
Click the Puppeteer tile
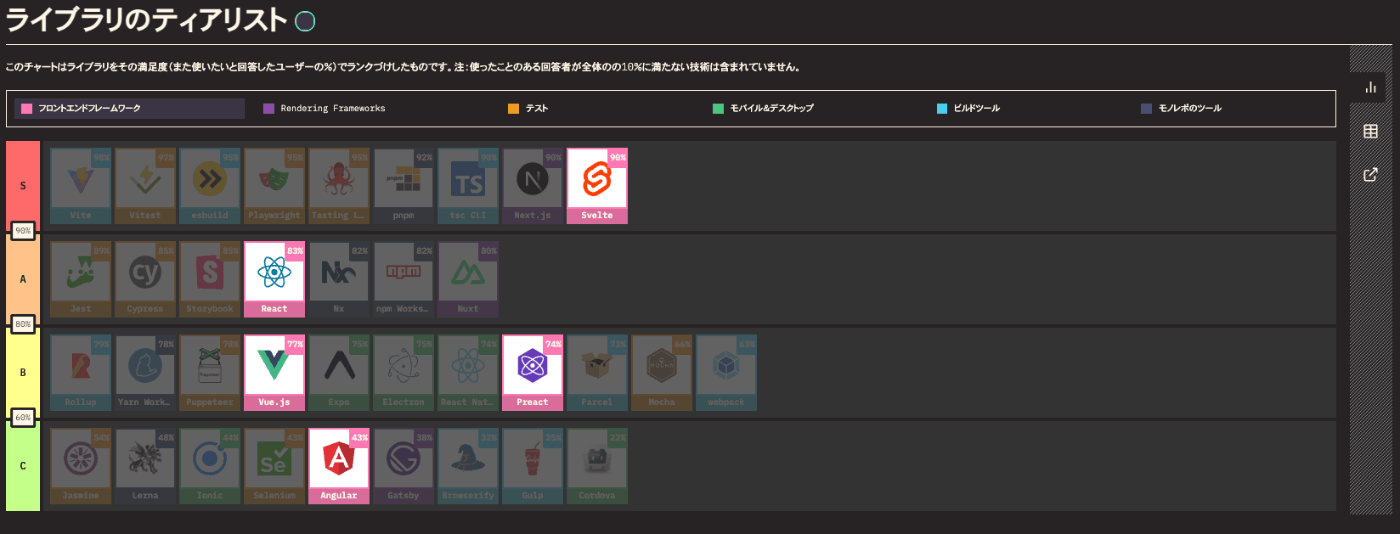[210, 373]
